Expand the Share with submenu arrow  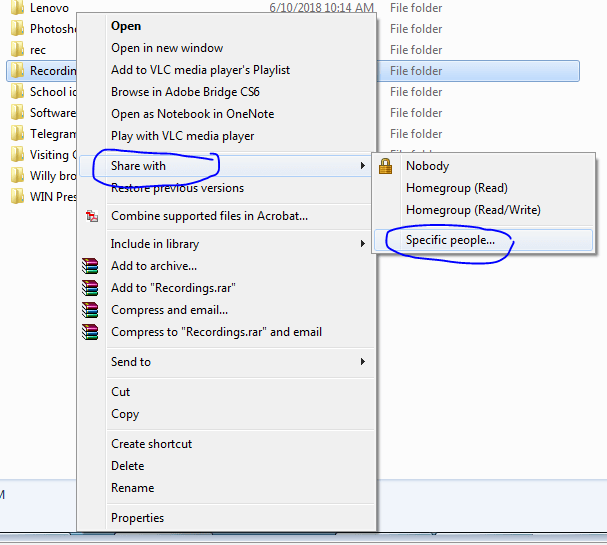tap(362, 166)
